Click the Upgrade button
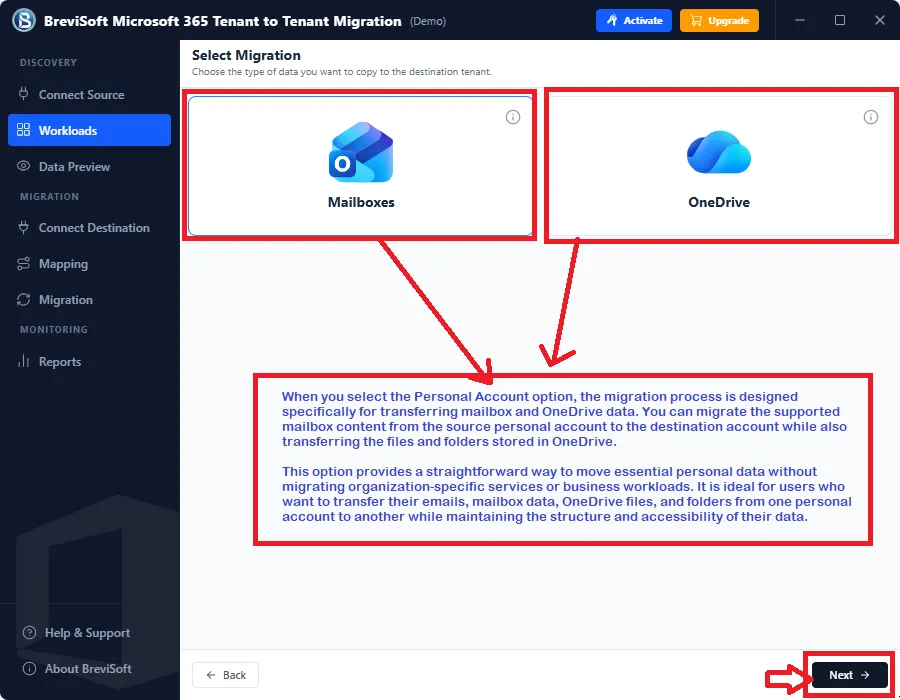900x700 pixels. tap(719, 21)
